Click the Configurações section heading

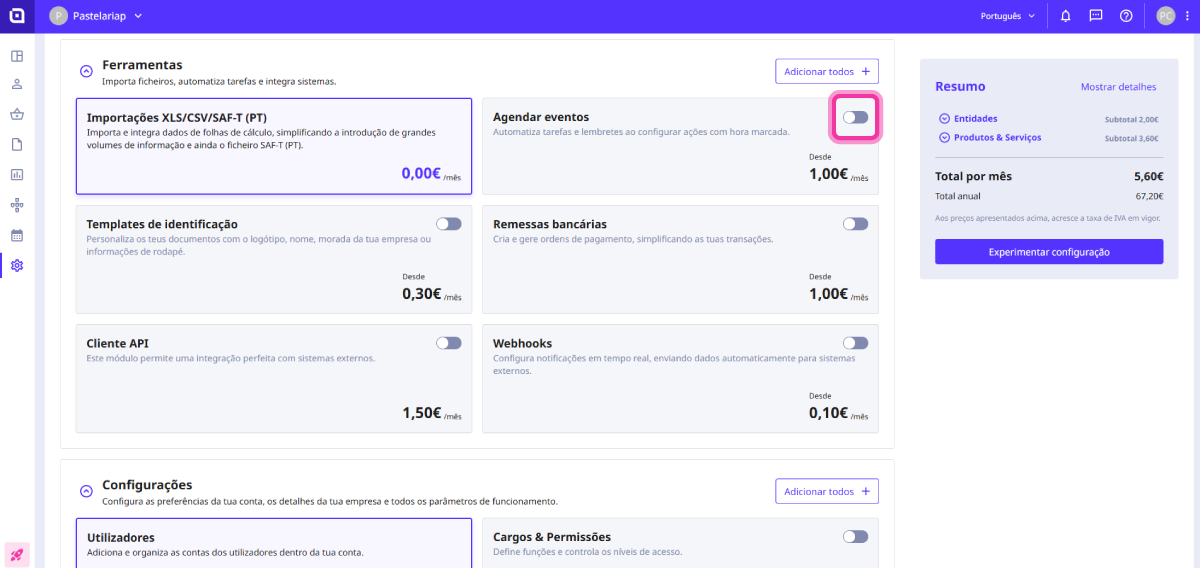pyautogui.click(x=147, y=484)
